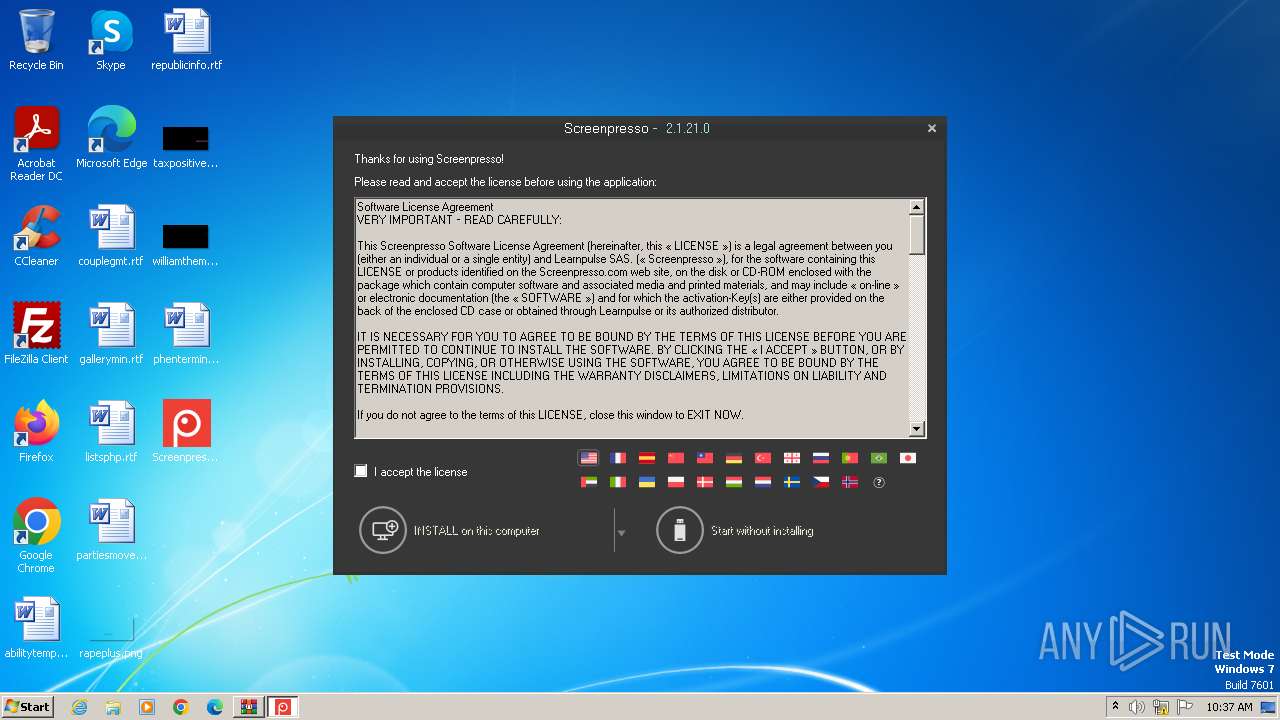Select the Ukrainian flag language
Image resolution: width=1280 pixels, height=720 pixels.
pos(647,482)
